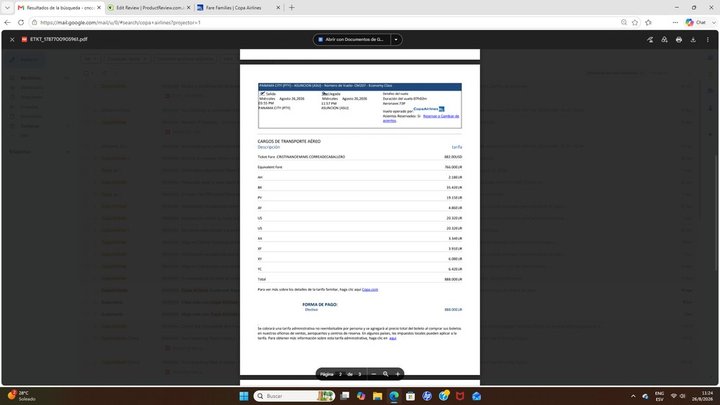
Task: Open the HP app from the taskbar
Action: click(427, 396)
